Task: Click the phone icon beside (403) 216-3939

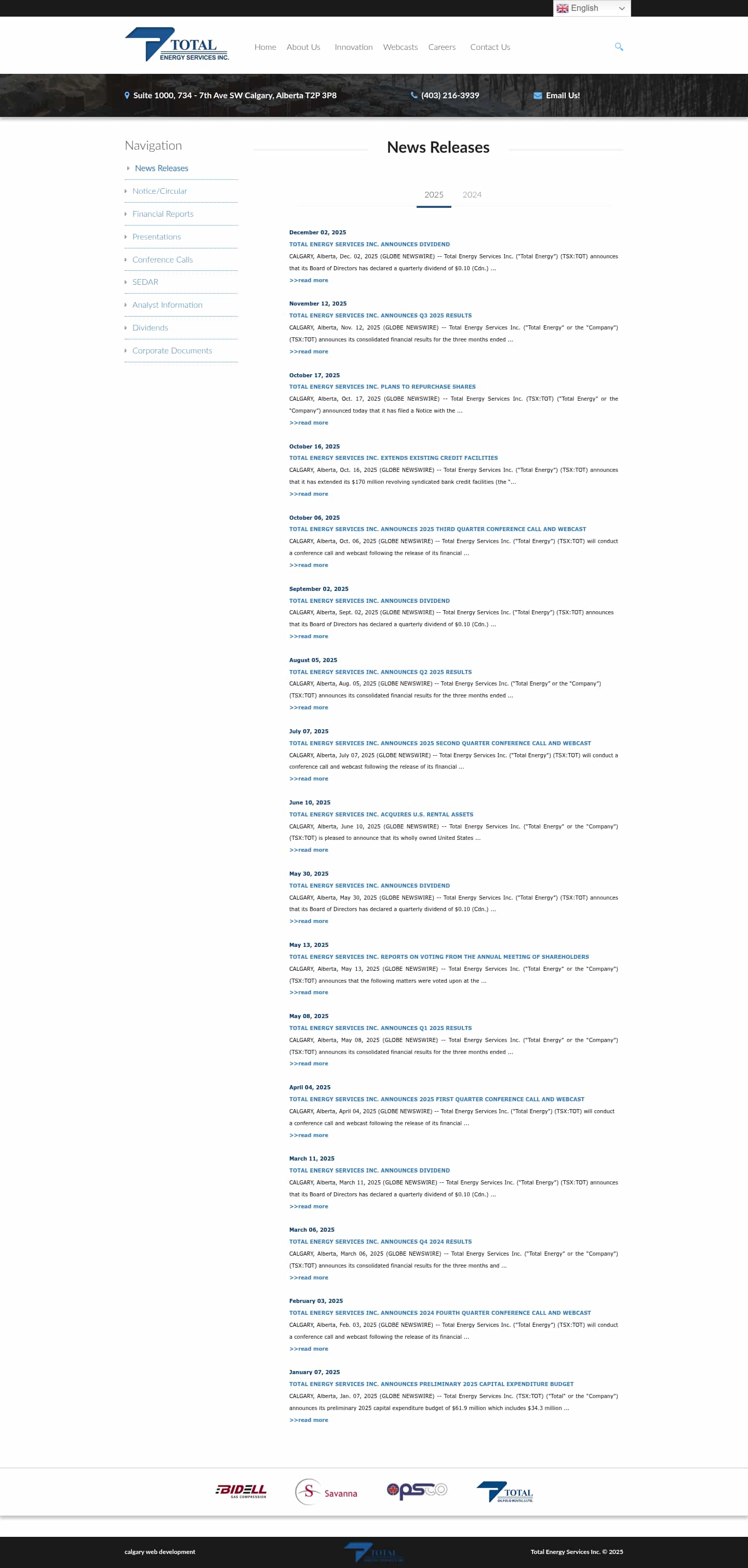Action: tap(414, 95)
